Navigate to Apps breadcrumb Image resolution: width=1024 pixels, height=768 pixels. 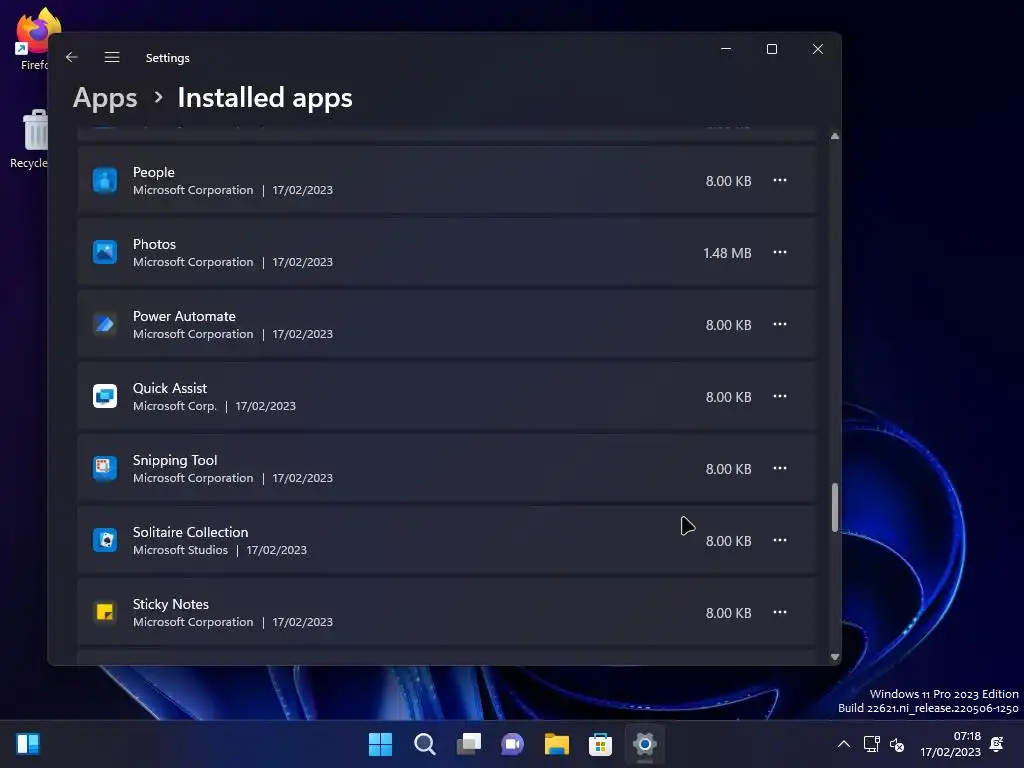point(105,98)
